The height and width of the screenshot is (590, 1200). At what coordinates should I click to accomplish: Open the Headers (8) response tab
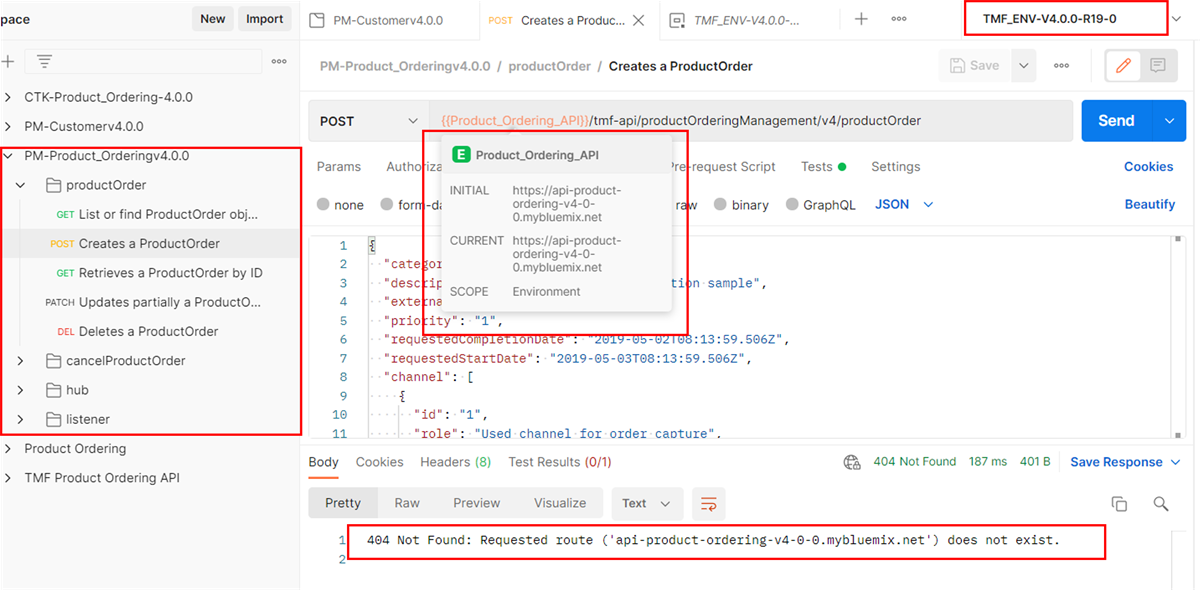[454, 461]
